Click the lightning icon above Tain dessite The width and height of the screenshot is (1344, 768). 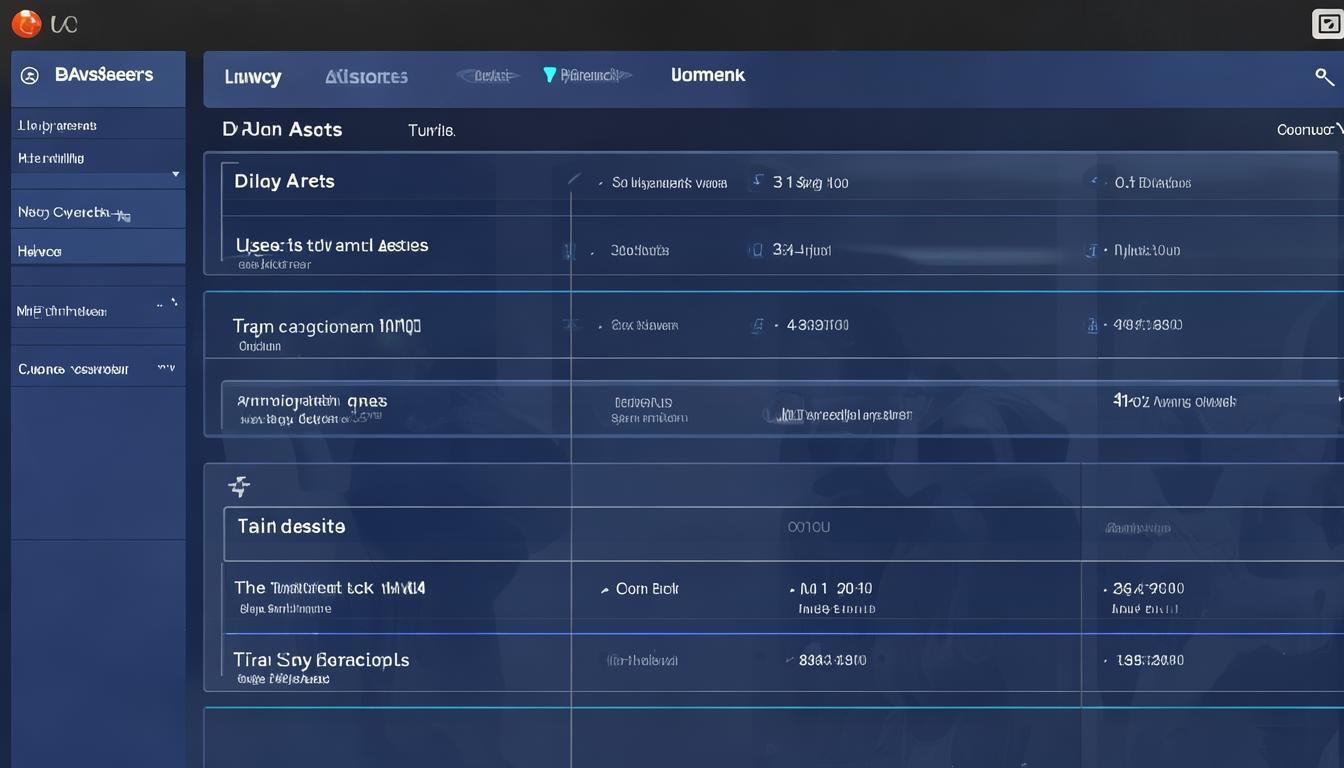point(239,487)
